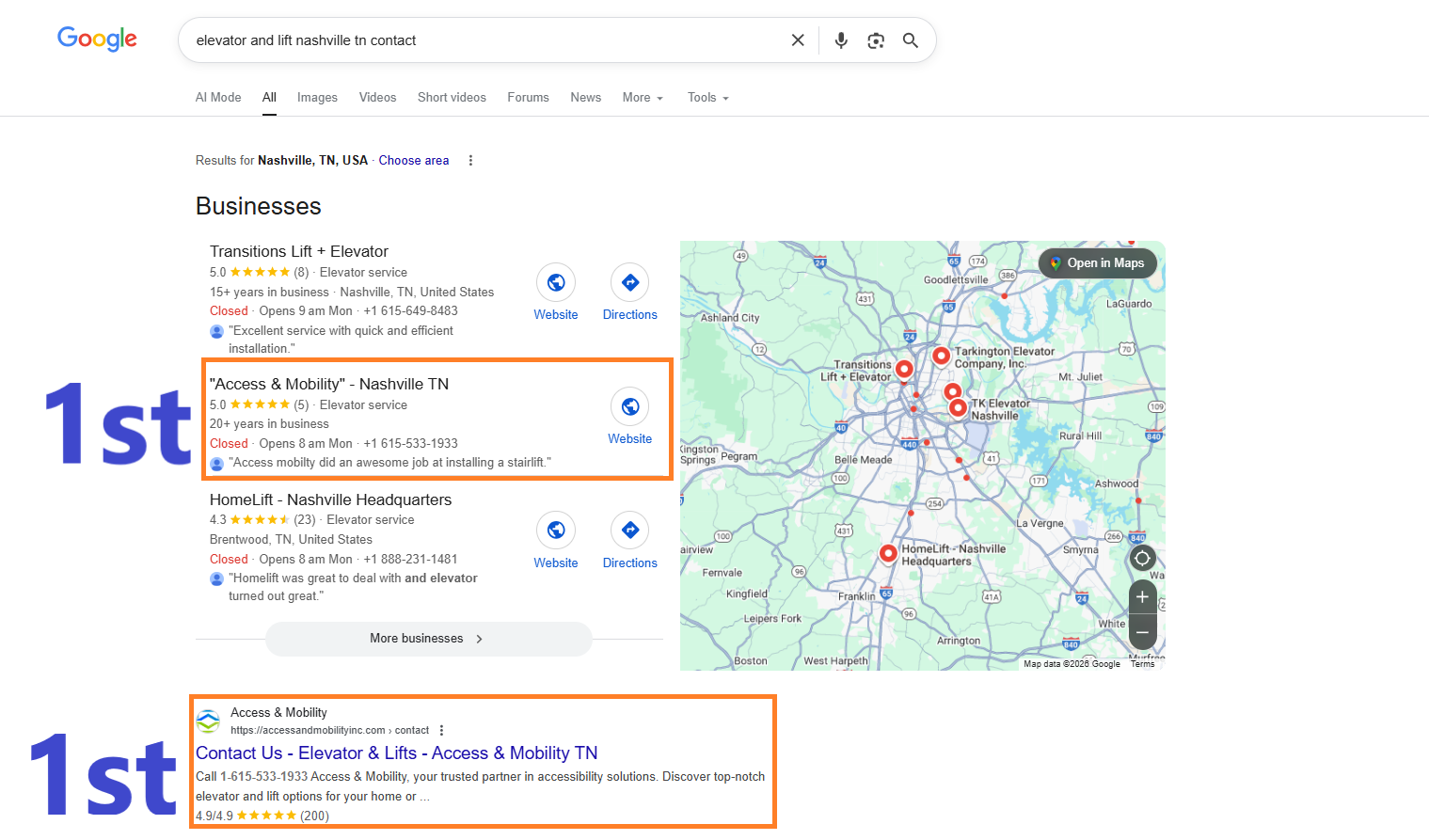Zoom in on the map
Screen dimensions: 1429x840
click(x=1142, y=597)
